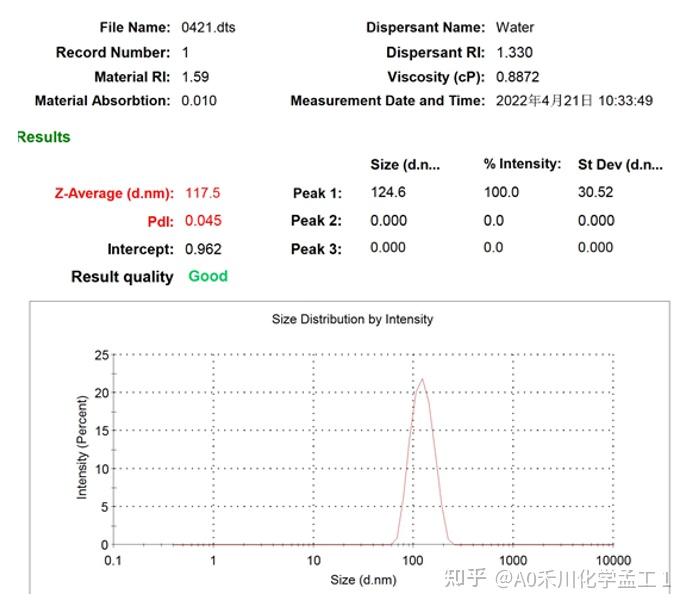Click the PdI value 0.045
Screen dimensions: 688x606
click(203, 220)
